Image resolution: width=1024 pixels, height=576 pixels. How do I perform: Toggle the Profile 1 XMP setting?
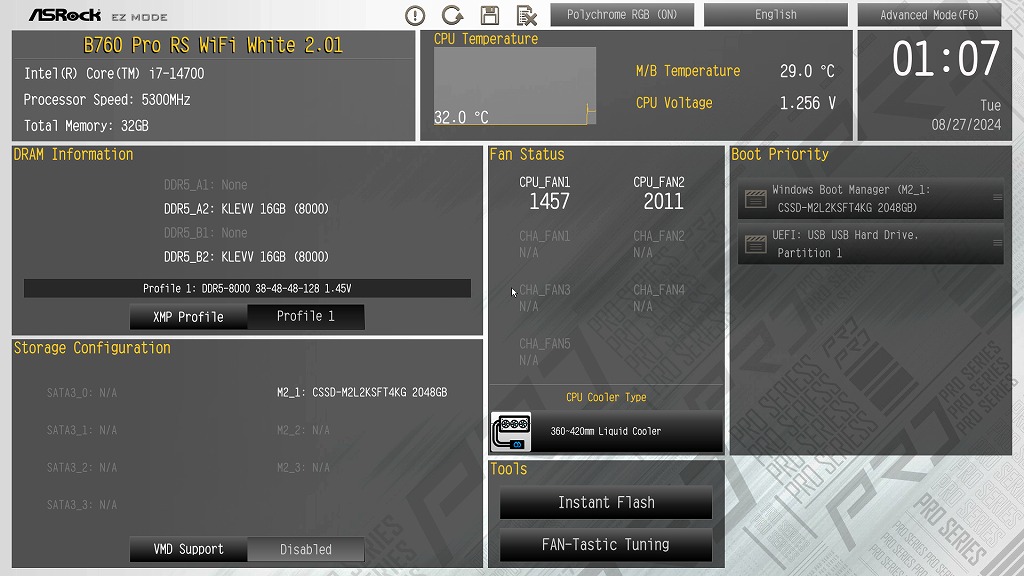[306, 317]
